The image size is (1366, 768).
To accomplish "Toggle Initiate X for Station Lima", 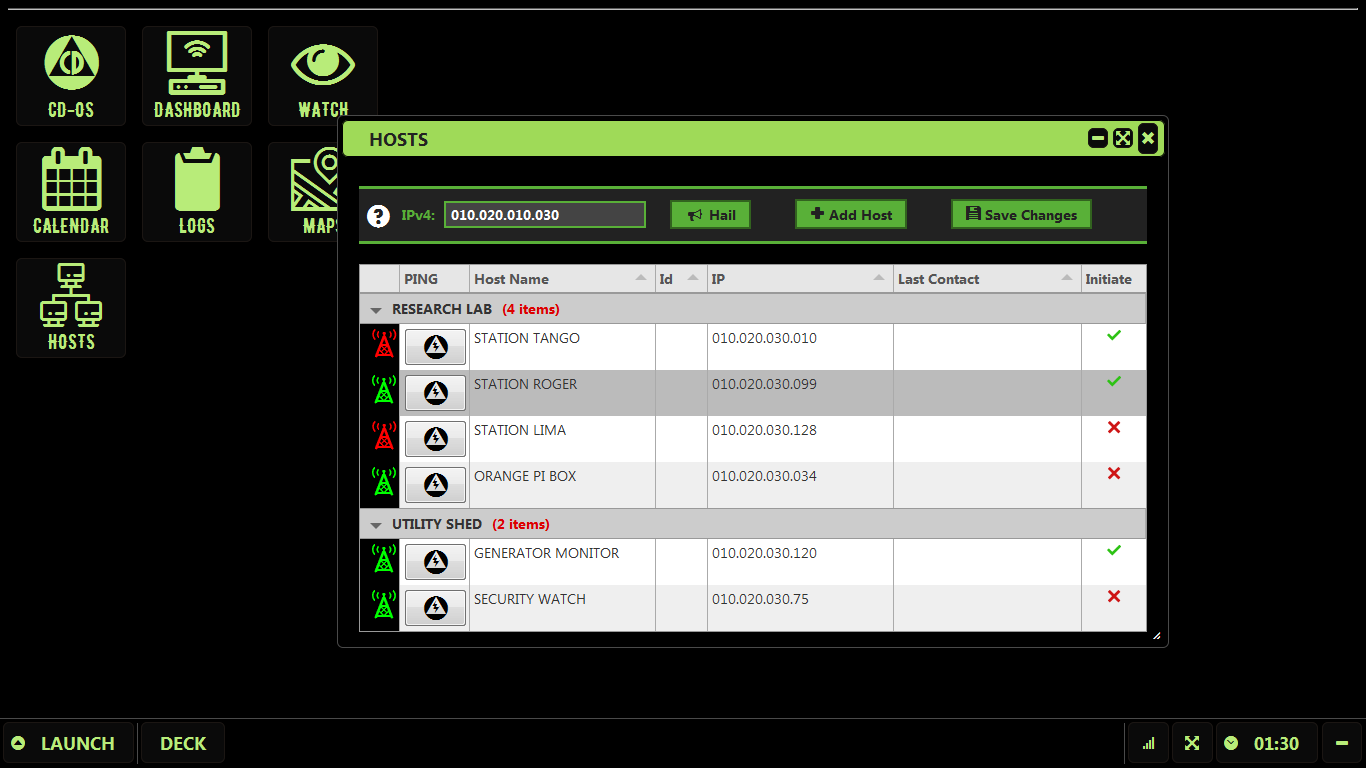I will [1113, 428].
